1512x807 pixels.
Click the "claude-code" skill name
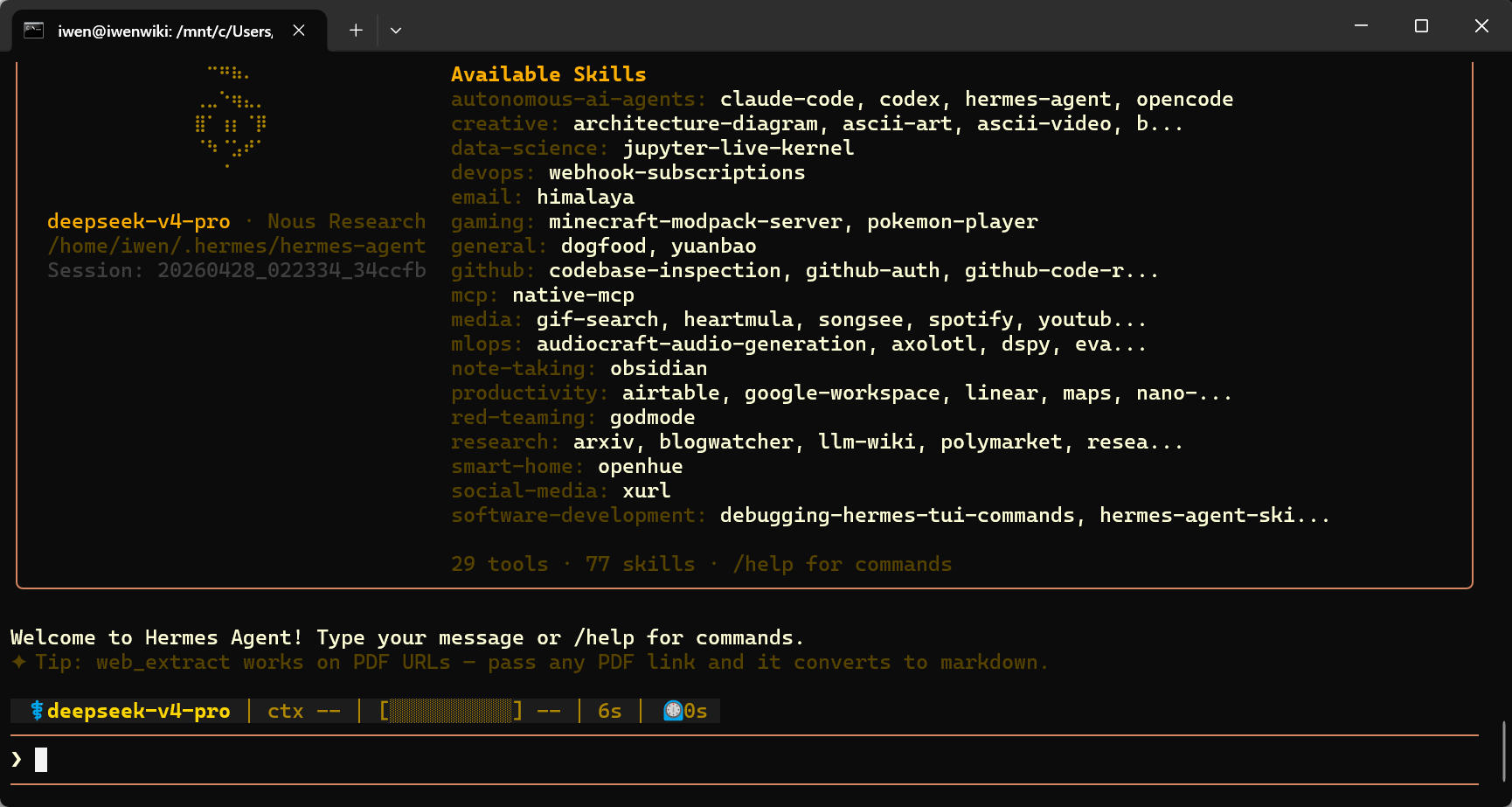[787, 99]
